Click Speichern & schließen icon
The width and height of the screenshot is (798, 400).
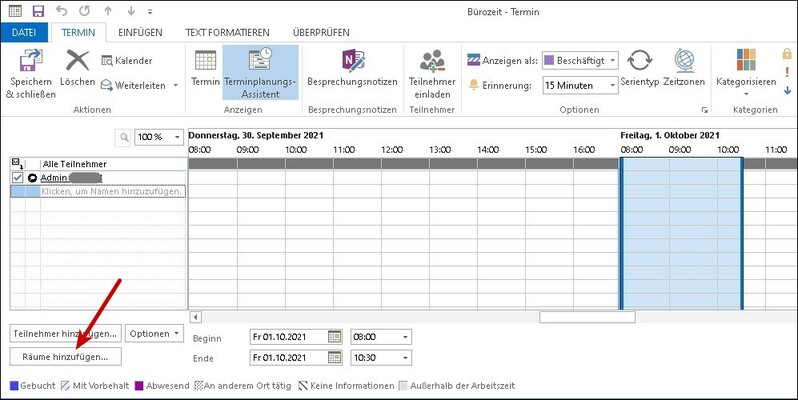[x=30, y=63]
